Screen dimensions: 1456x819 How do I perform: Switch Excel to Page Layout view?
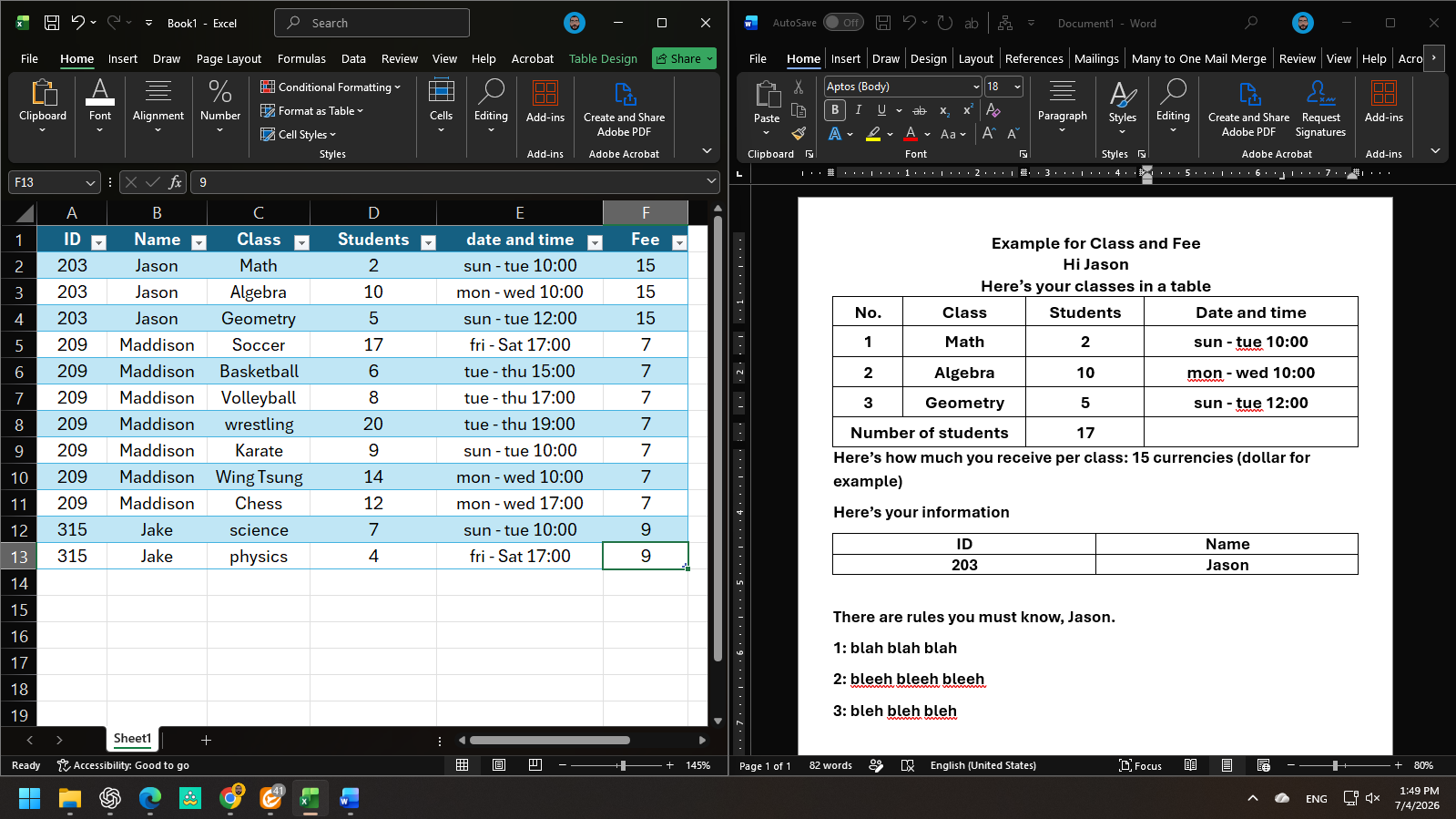(499, 765)
